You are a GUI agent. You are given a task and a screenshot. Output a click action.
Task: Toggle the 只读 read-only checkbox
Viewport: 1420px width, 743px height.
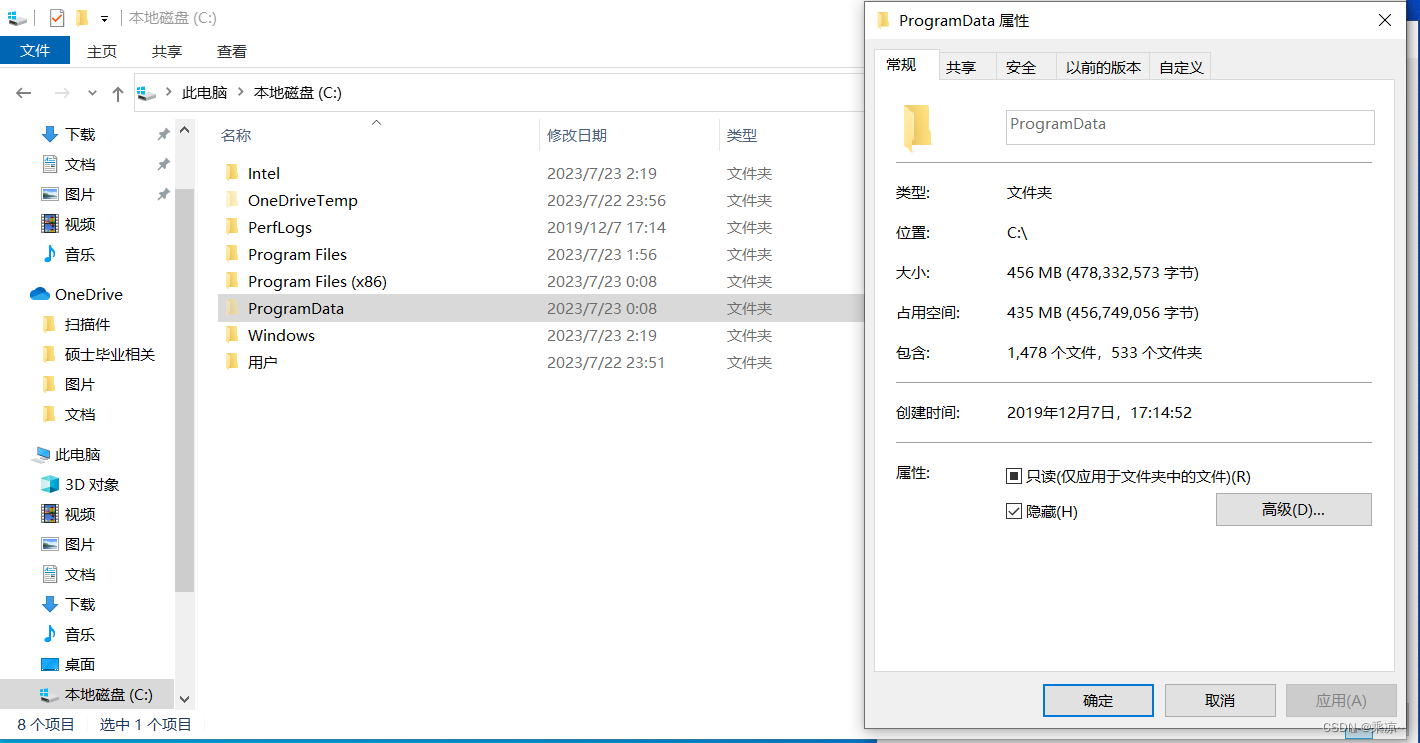coord(1014,477)
